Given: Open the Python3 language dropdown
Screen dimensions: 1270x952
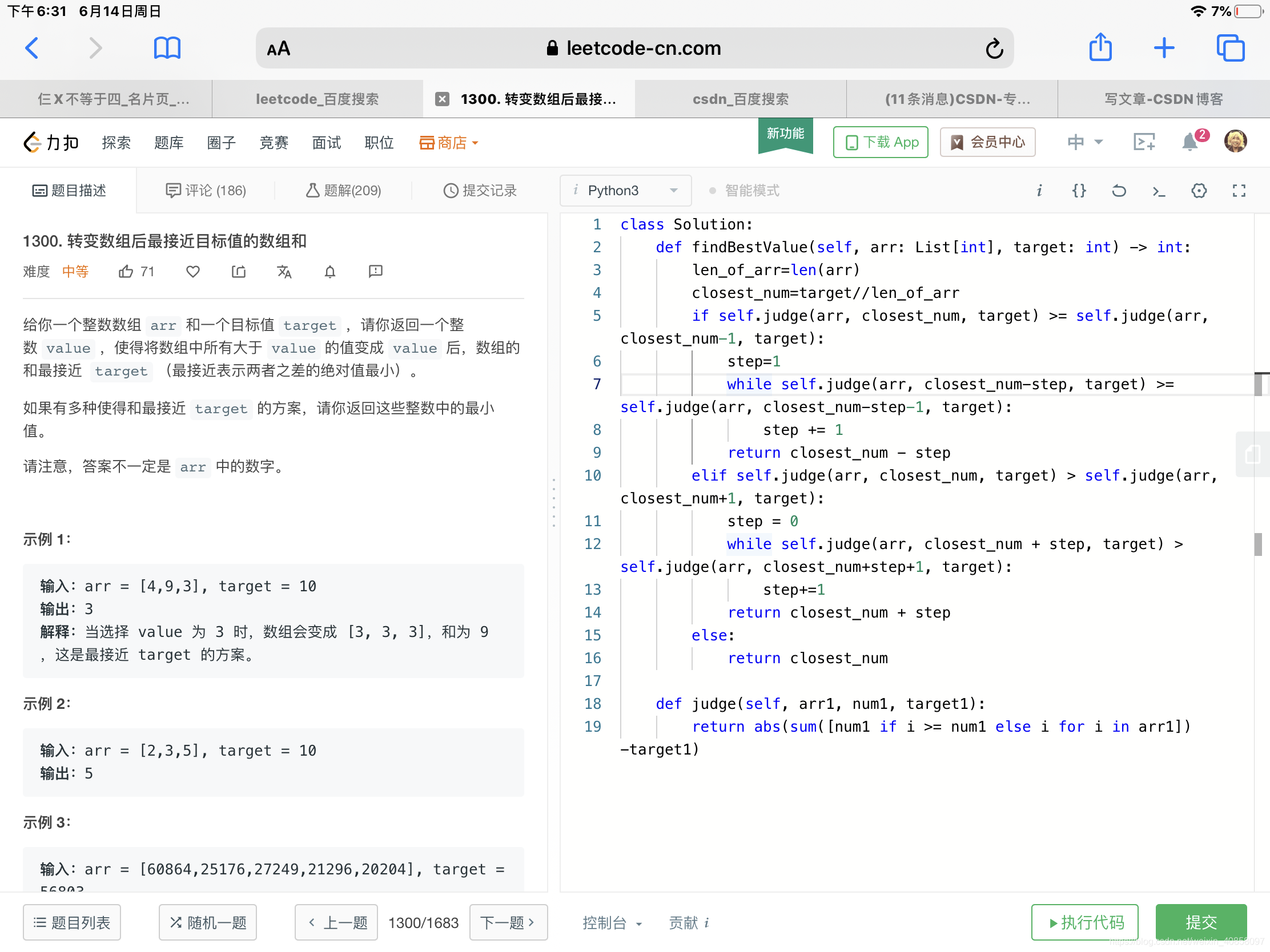Looking at the screenshot, I should 625,191.
